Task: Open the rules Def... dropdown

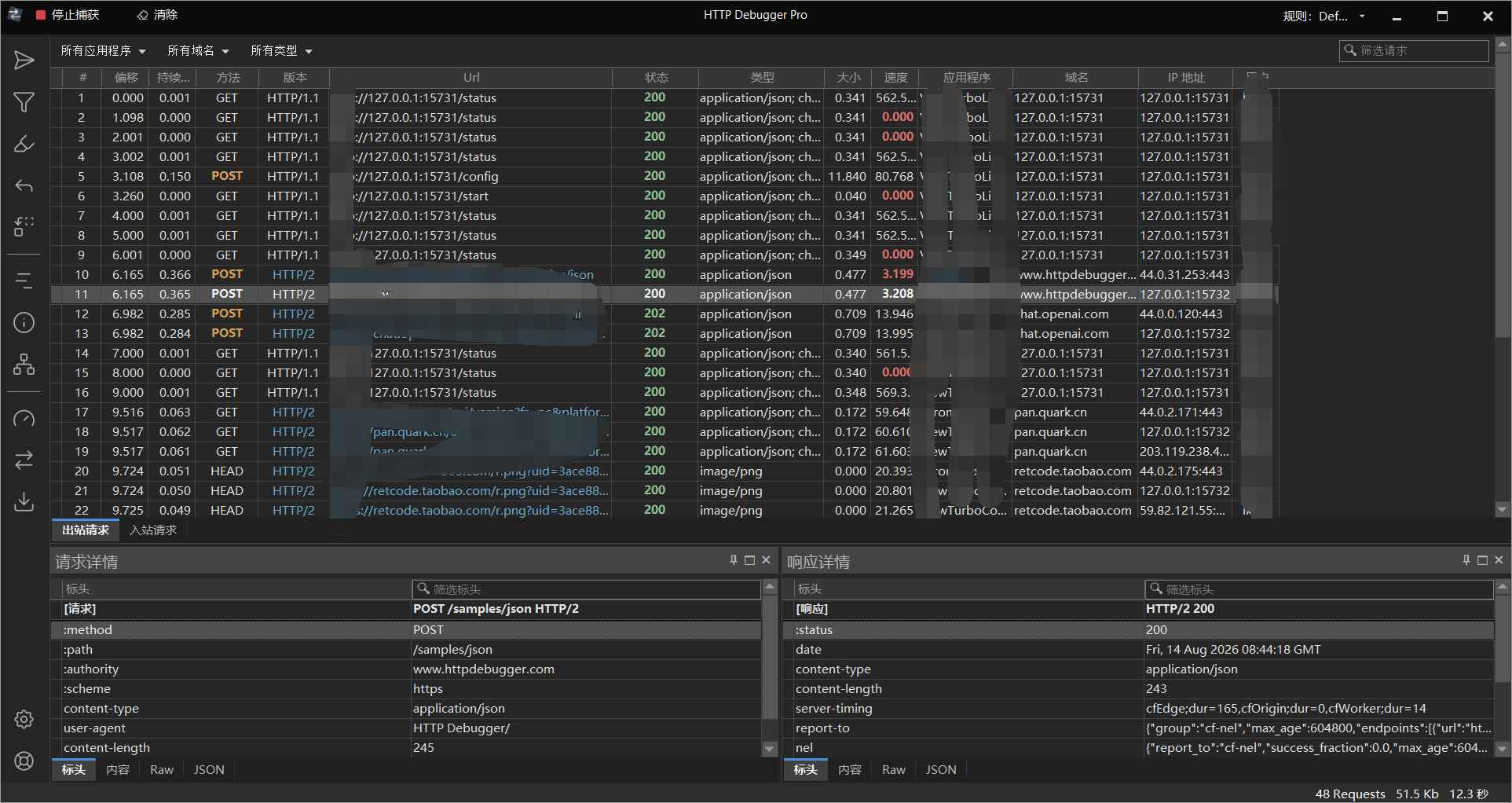Action: pyautogui.click(x=1324, y=16)
